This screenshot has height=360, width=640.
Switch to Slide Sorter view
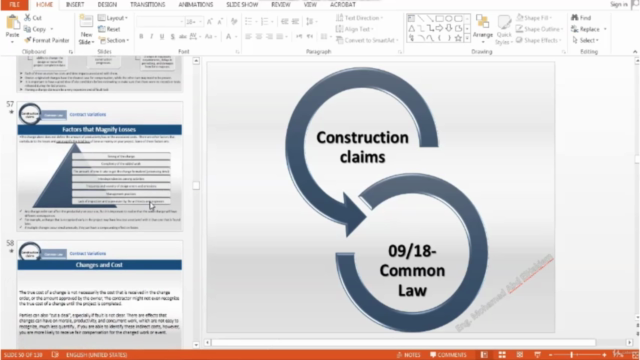coord(502,355)
